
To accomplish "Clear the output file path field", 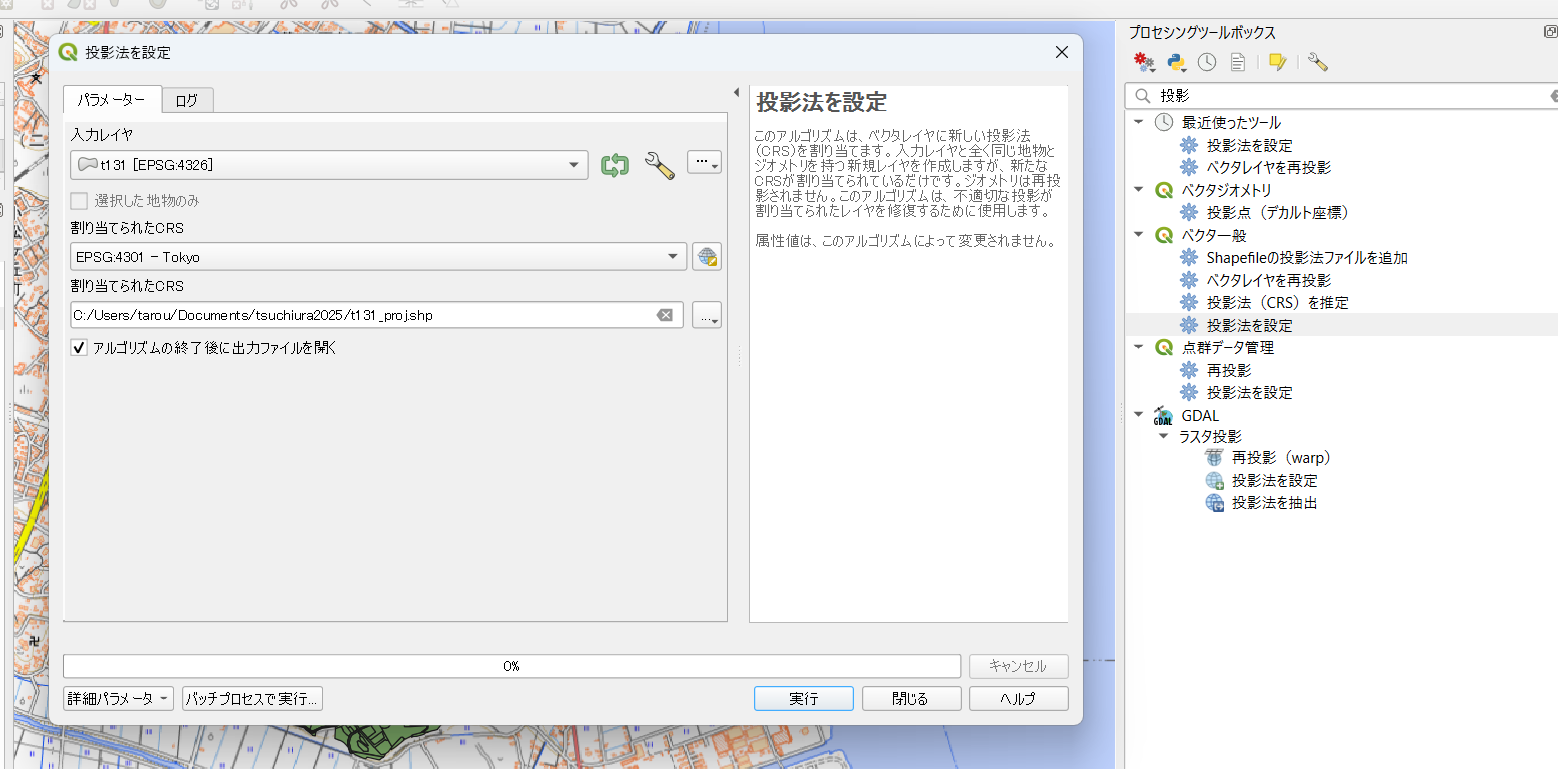I will tap(664, 315).
